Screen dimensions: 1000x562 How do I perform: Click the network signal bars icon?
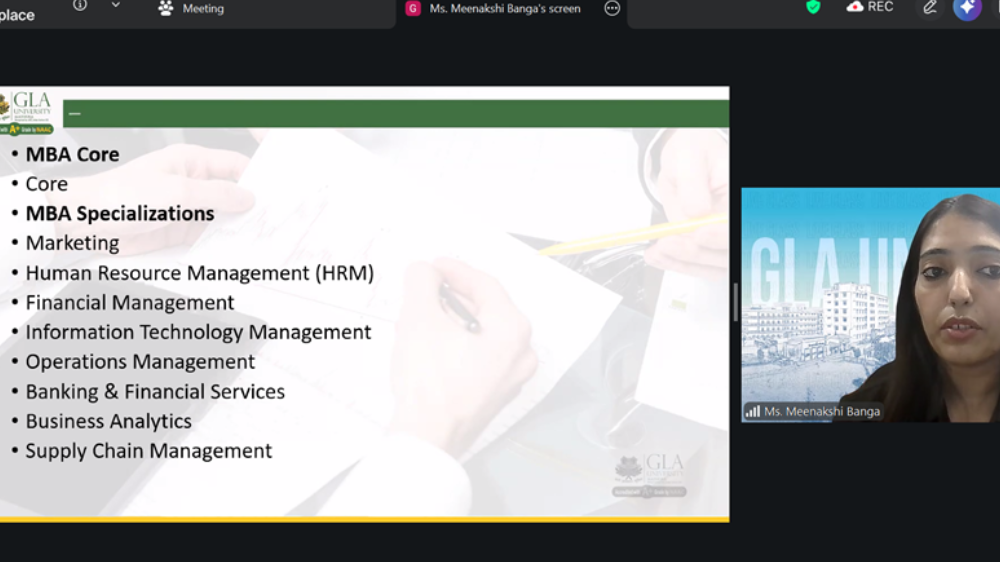pyautogui.click(x=753, y=411)
